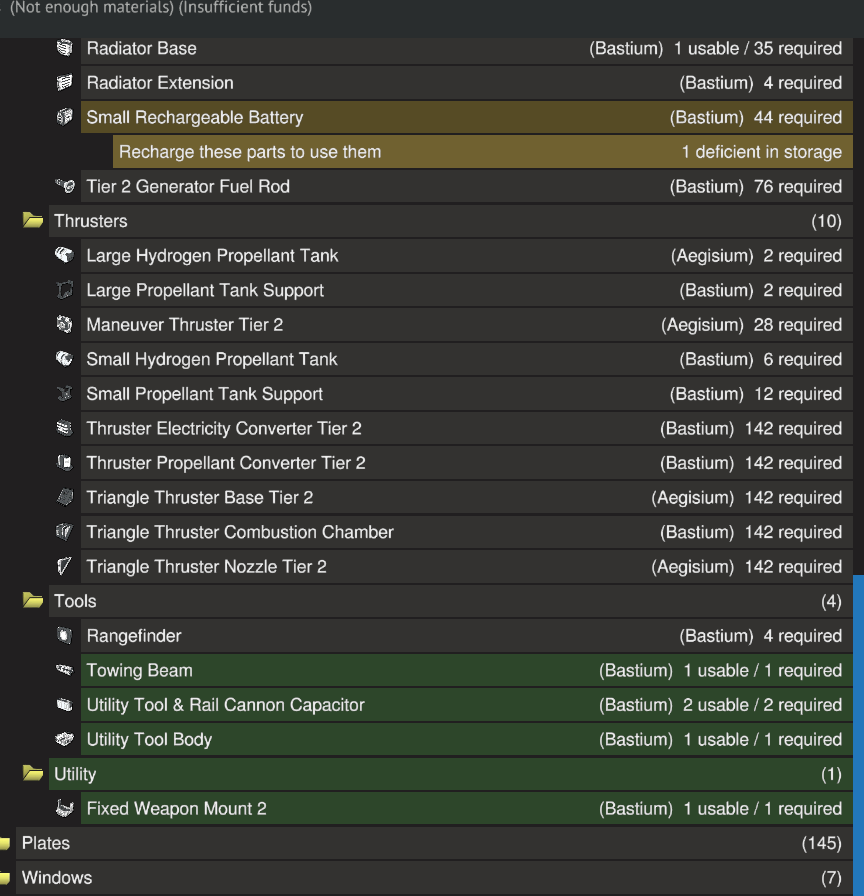
Task: Expand the Plates folder
Action: coord(6,843)
